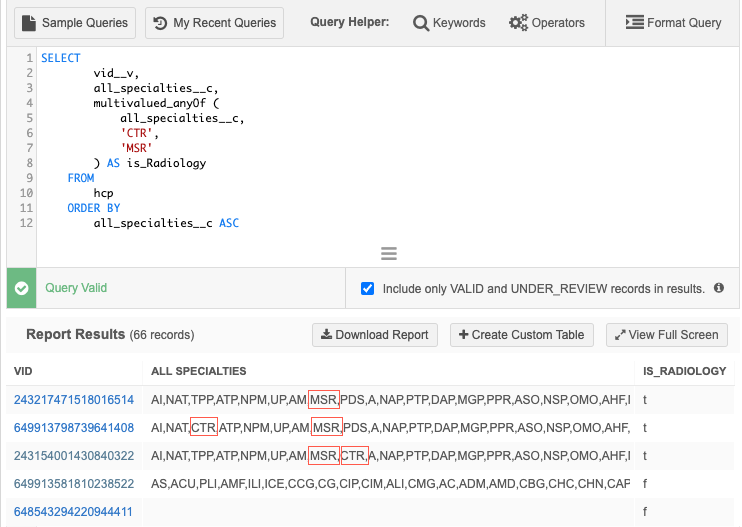Open the Operators query helper
742x527 pixels.
coord(546,23)
